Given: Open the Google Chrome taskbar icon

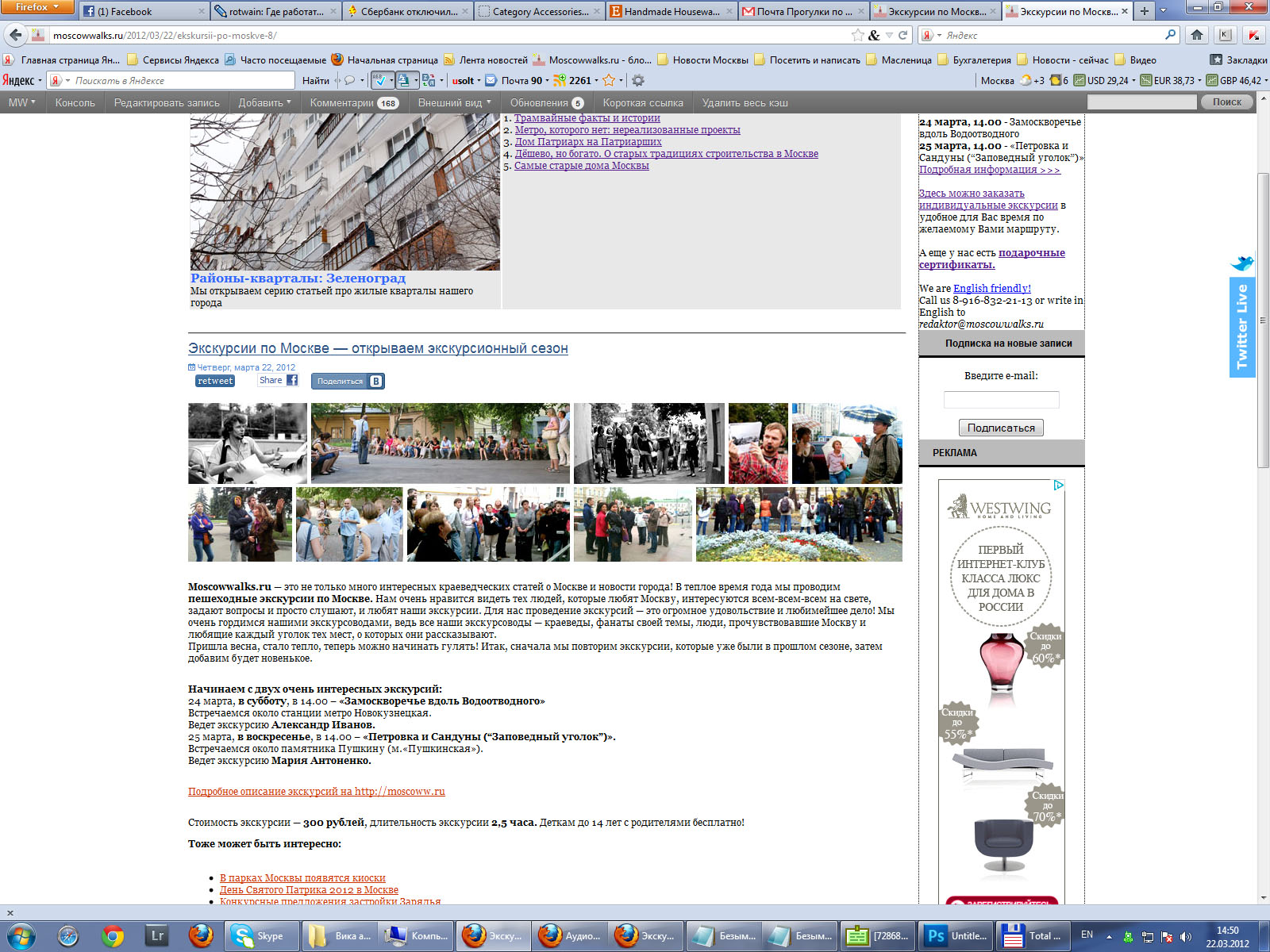Looking at the screenshot, I should [113, 936].
